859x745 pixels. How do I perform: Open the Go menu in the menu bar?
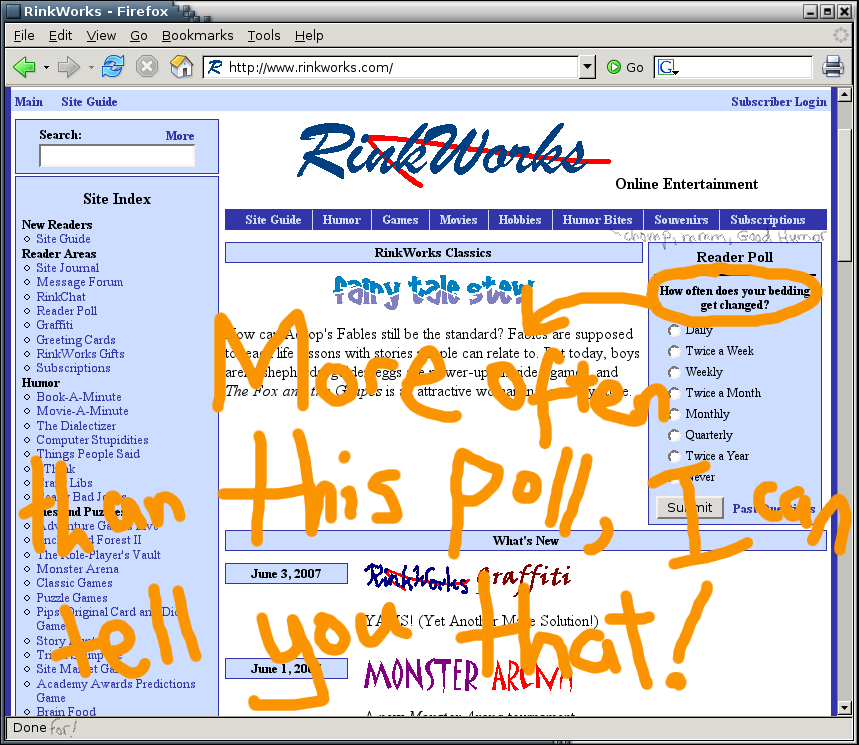click(139, 36)
